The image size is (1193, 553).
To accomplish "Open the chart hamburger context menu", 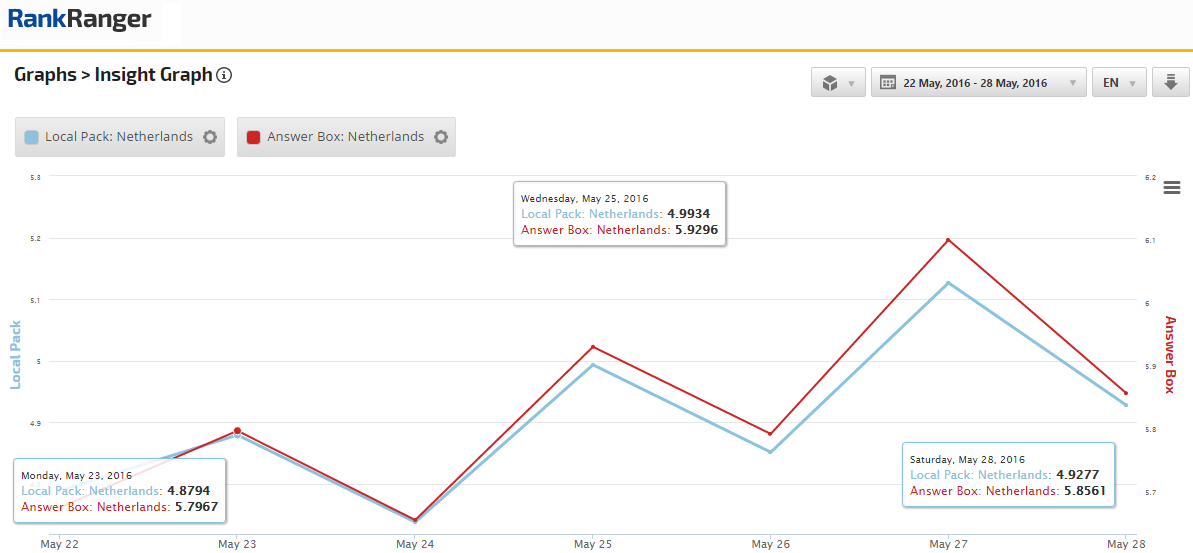I will [1172, 188].
